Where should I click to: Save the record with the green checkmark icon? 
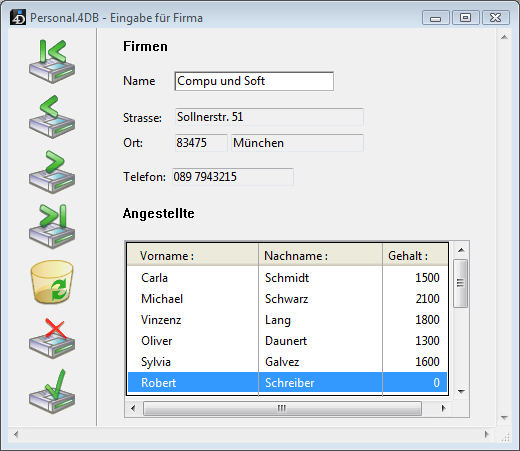(52, 392)
